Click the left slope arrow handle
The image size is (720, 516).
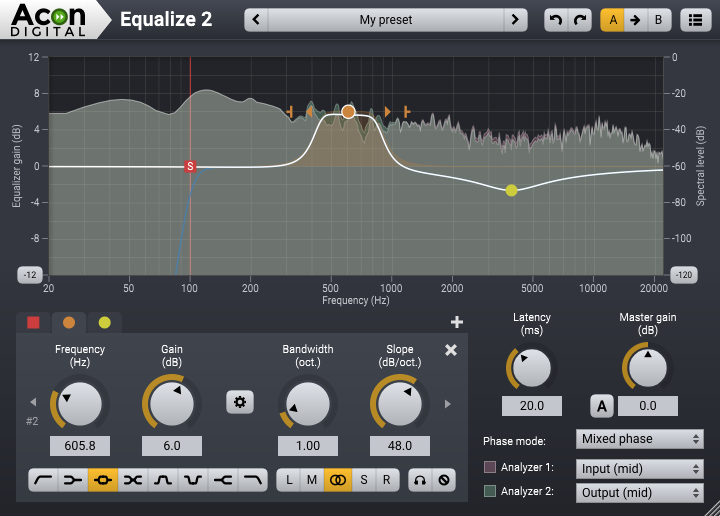point(309,112)
